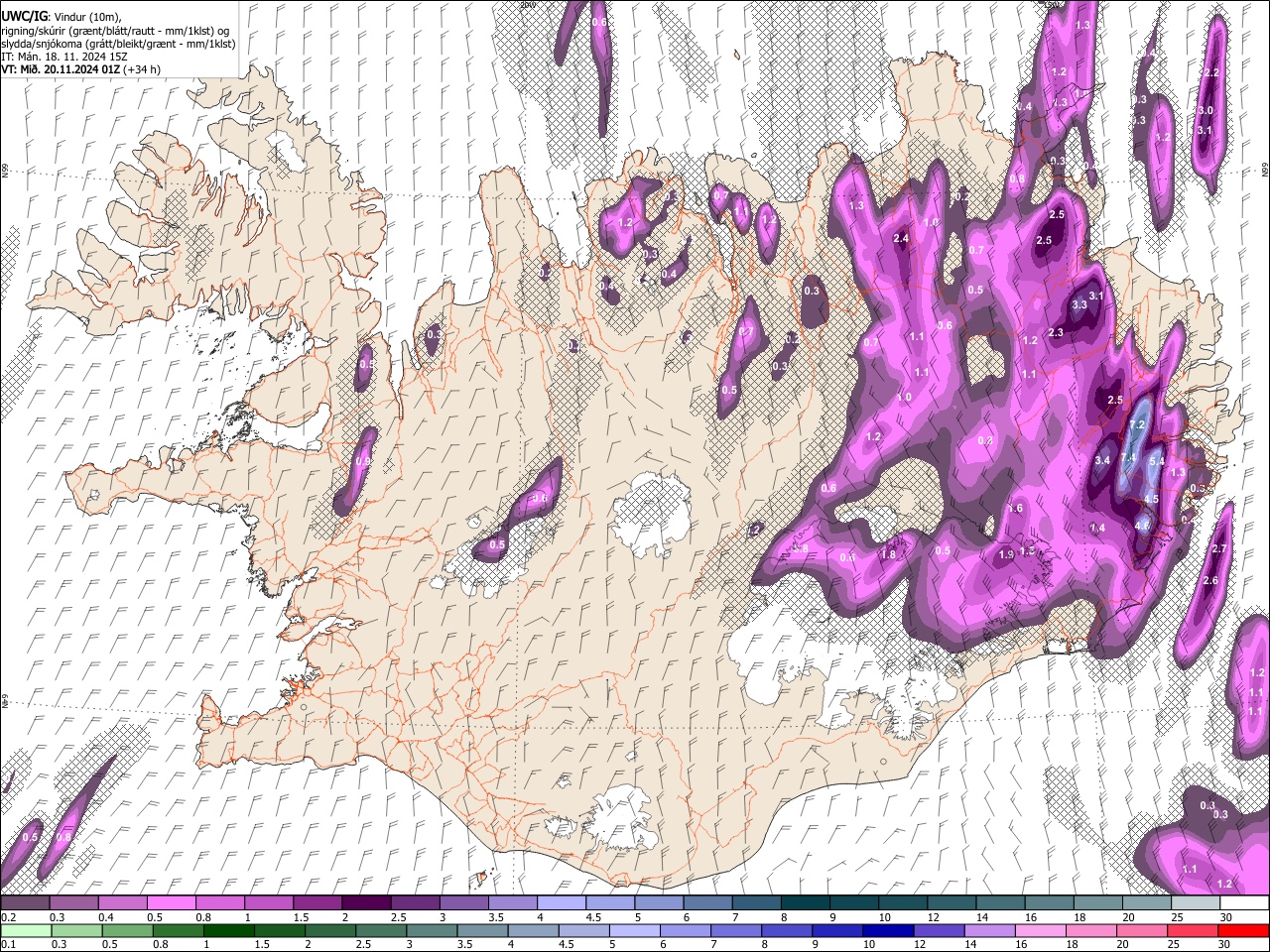Screen dimensions: 1270x952
Task: Select the darkest purple swatch after 2 upper legend
Action: (x=365, y=903)
